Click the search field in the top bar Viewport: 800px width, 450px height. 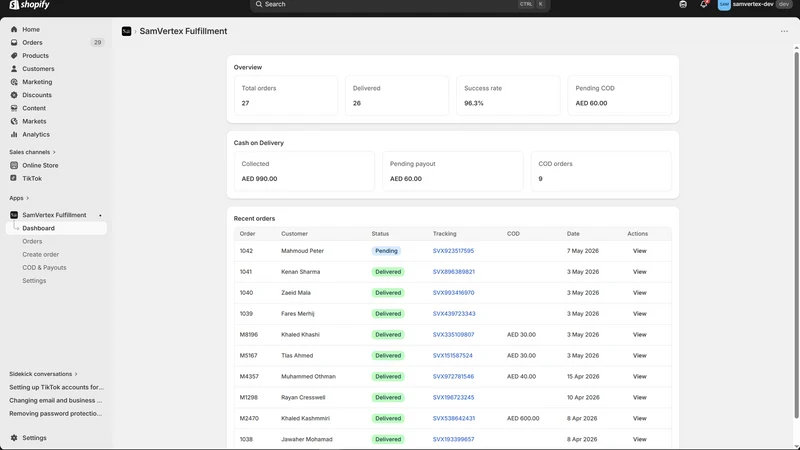coord(399,5)
